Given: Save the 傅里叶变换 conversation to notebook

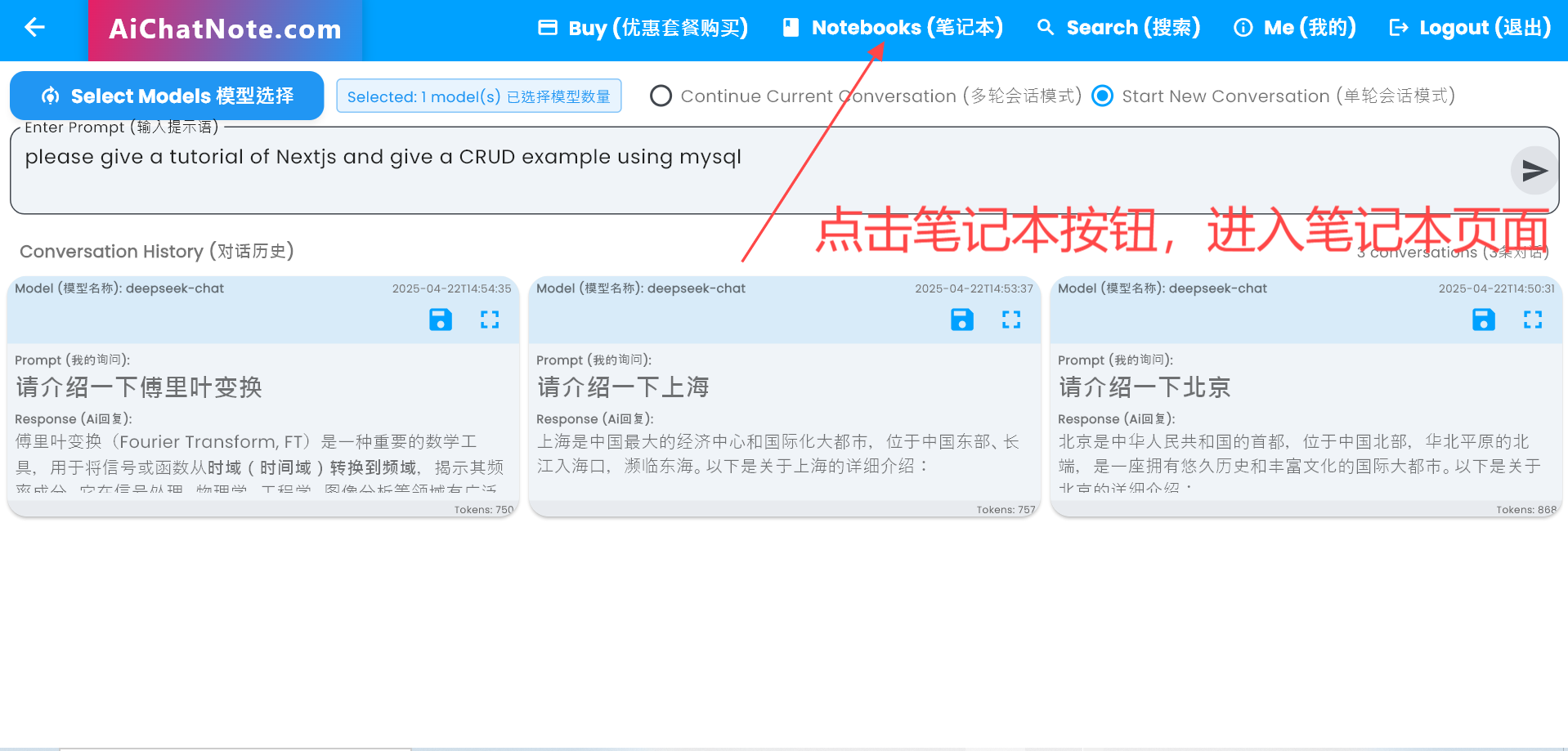Looking at the screenshot, I should (x=440, y=320).
